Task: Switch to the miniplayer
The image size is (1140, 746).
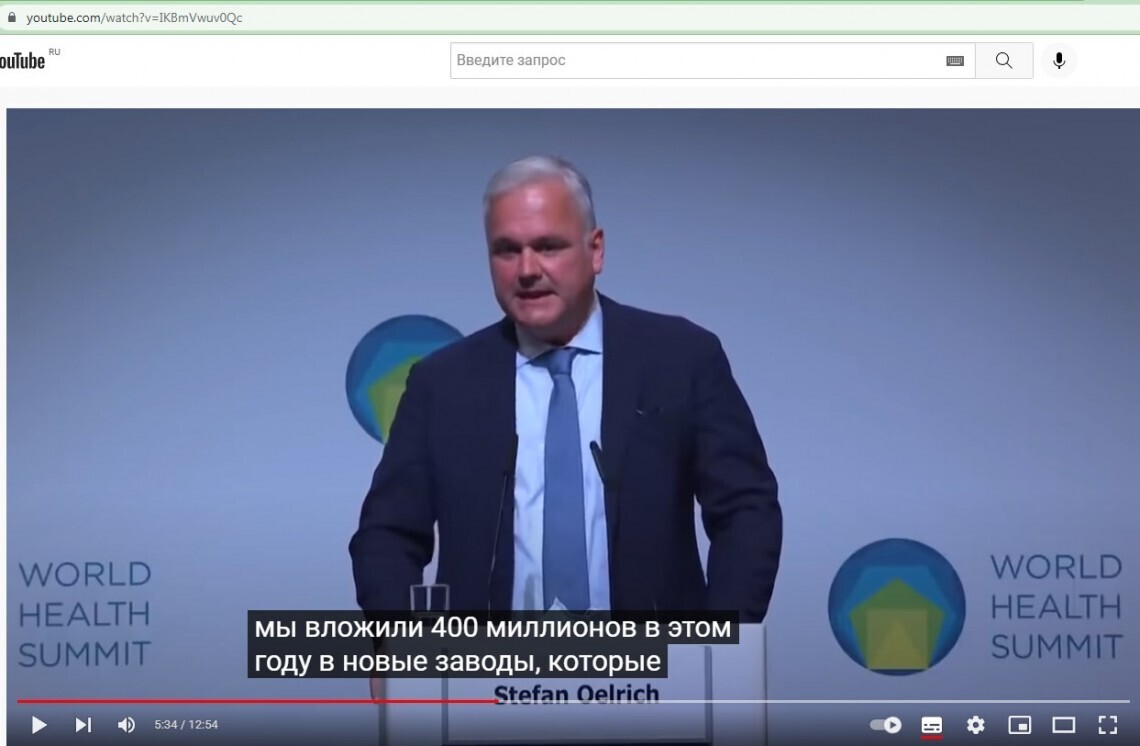Action: (x=1019, y=725)
